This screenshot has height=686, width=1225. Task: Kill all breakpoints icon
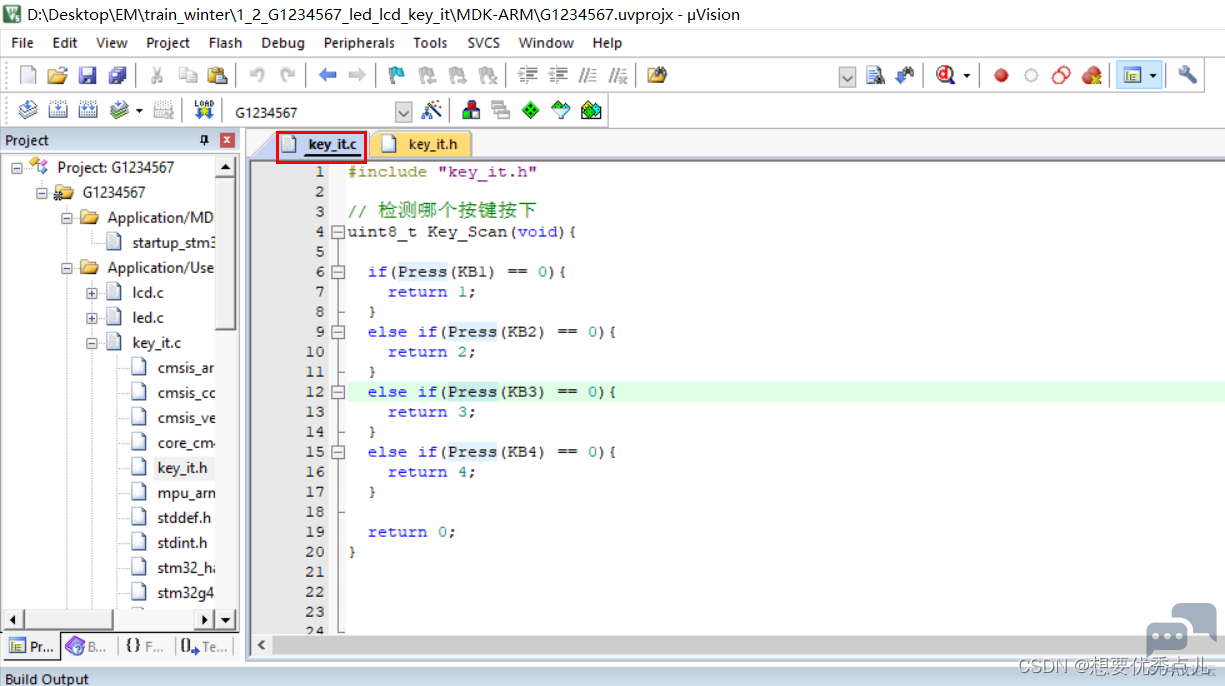tap(1091, 75)
